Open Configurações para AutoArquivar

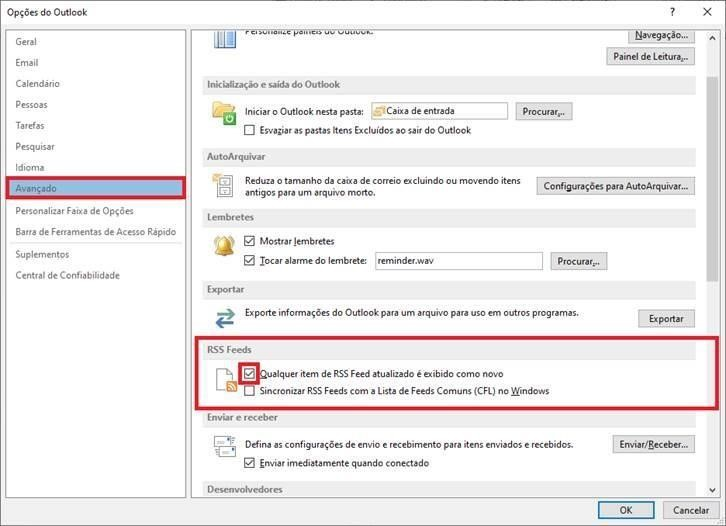[x=615, y=186]
